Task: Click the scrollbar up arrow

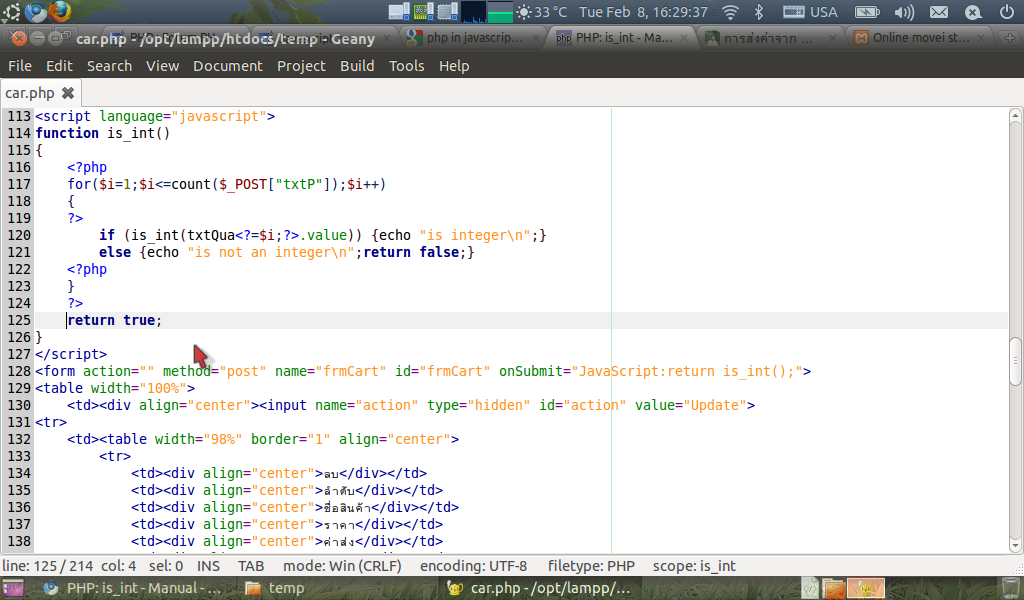Action: click(1015, 116)
